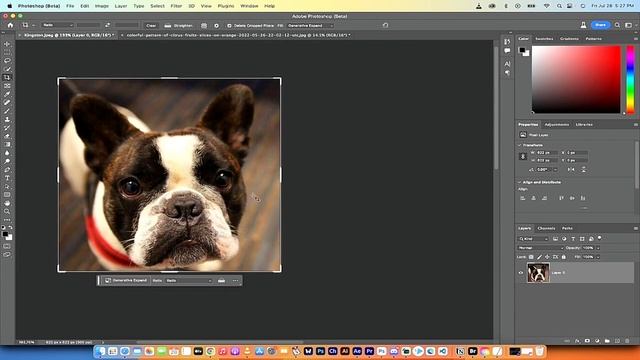Select the Pen tool
The width and height of the screenshot is (640, 360).
pyautogui.click(x=7, y=170)
